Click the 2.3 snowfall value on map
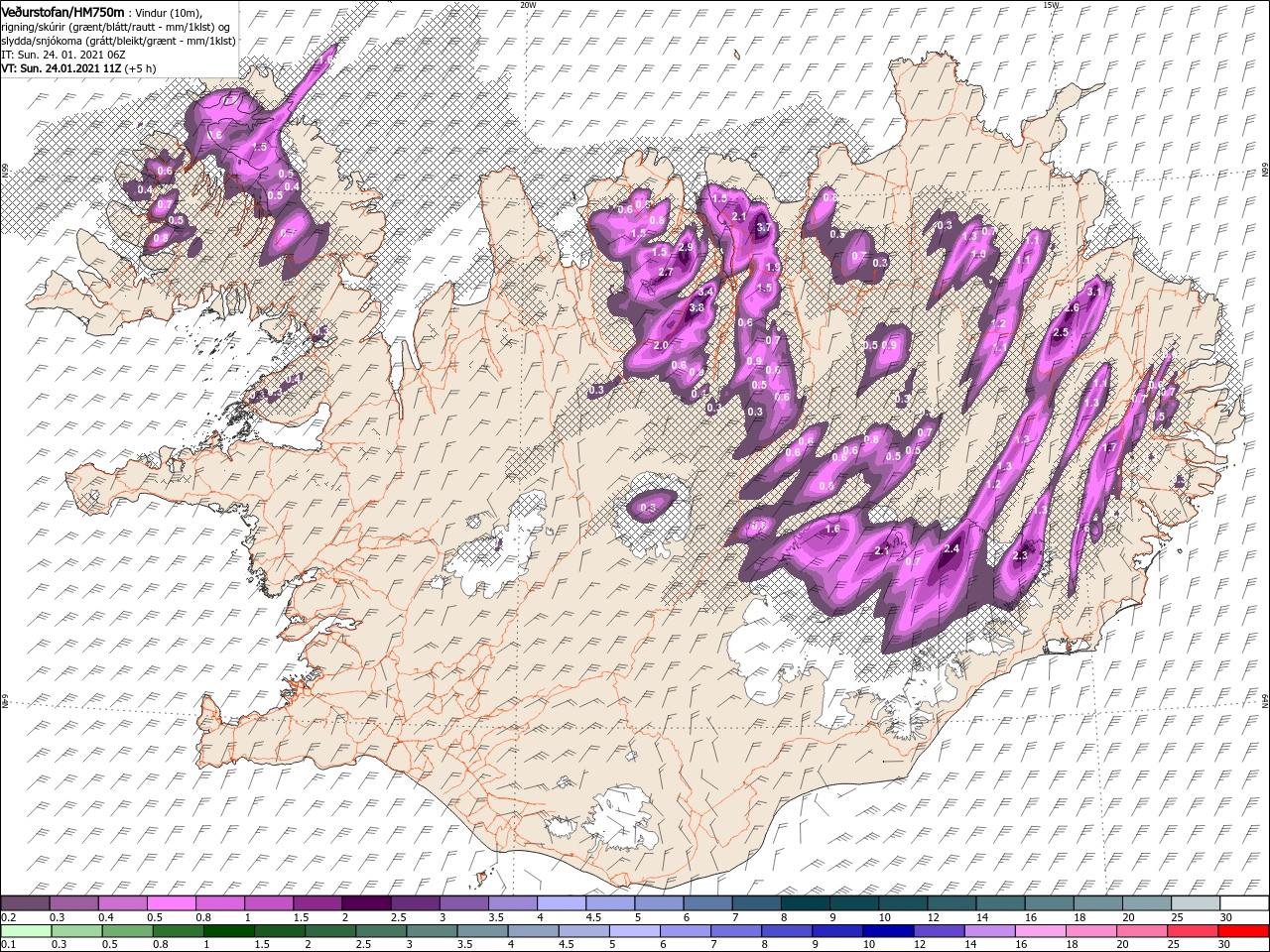The height and width of the screenshot is (952, 1270). tap(1021, 556)
